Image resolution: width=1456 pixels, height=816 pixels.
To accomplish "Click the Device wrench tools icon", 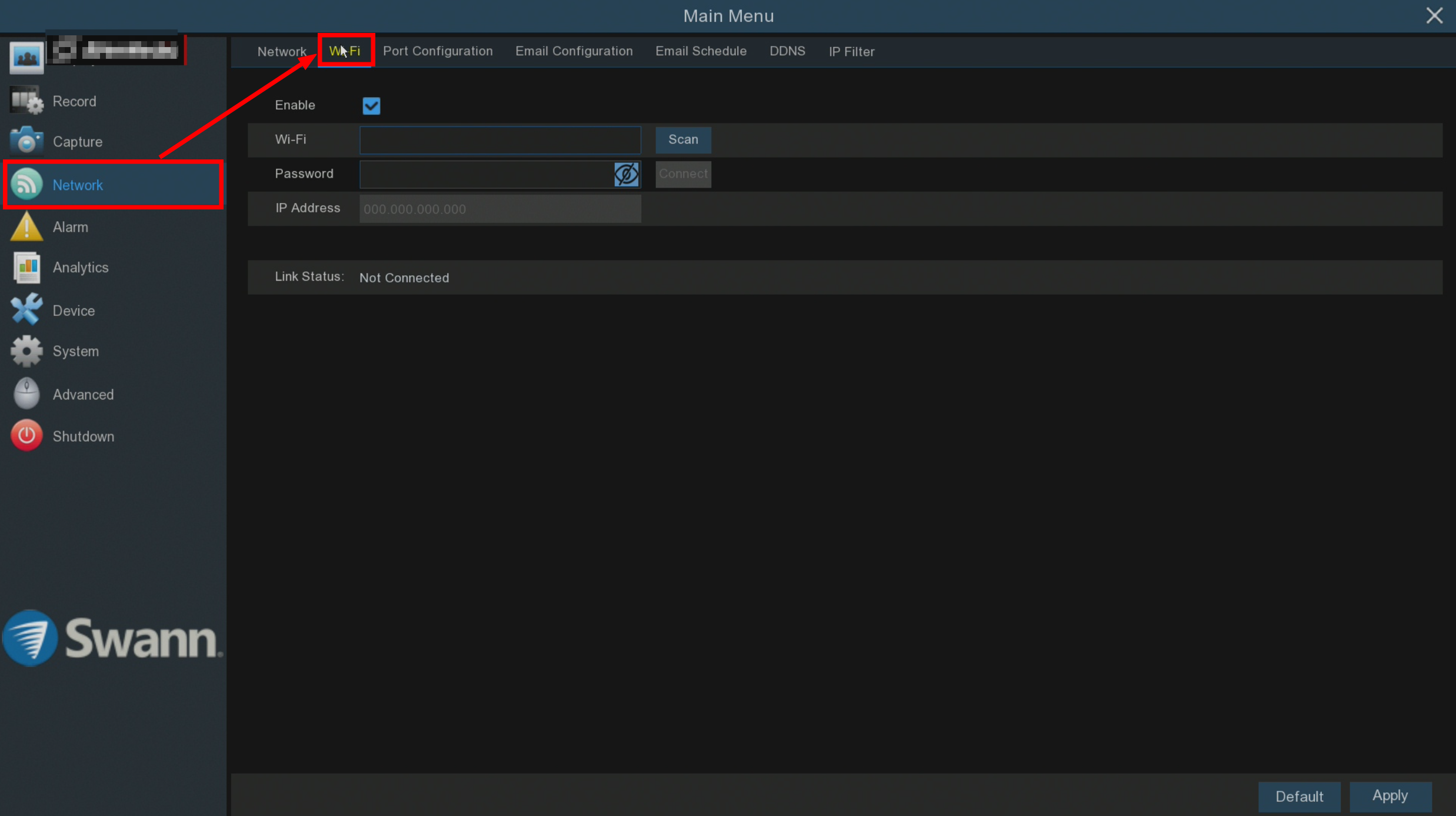I will pyautogui.click(x=26, y=310).
